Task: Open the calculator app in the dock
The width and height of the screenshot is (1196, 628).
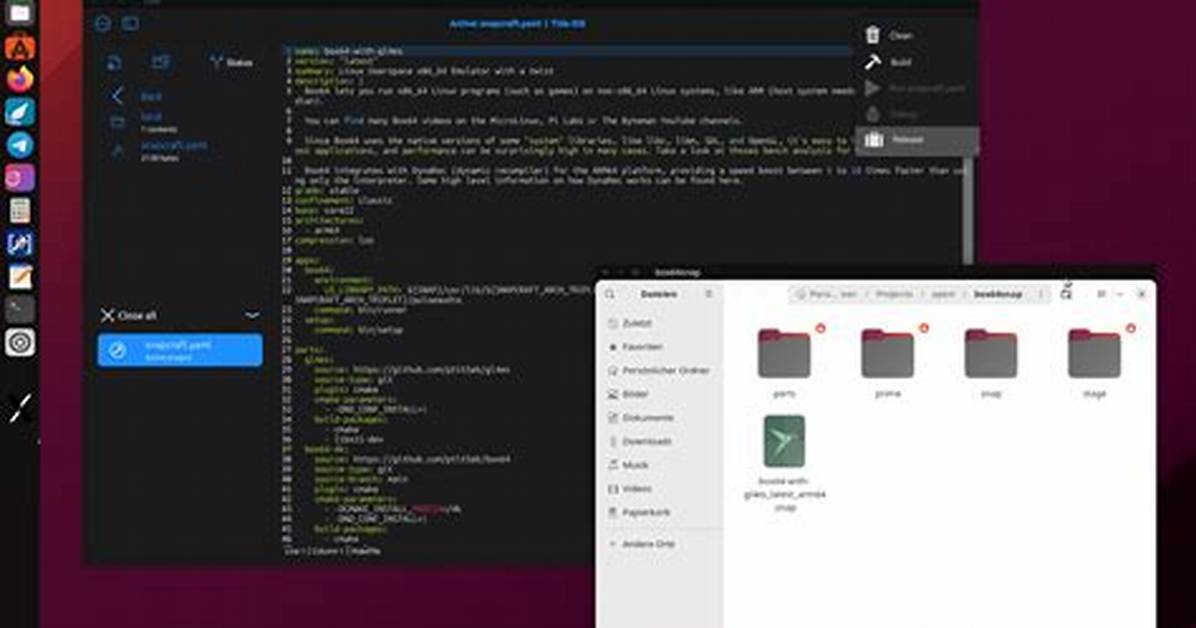Action: point(20,210)
